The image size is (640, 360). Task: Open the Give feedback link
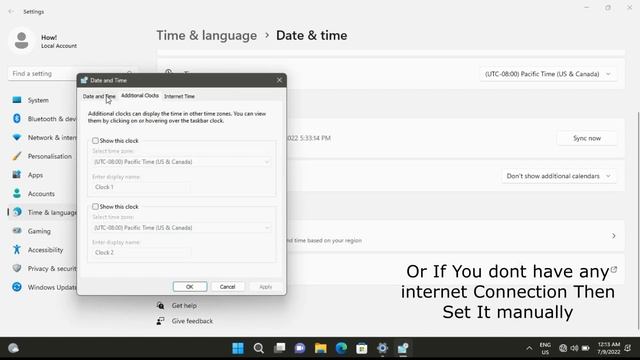[192, 321]
